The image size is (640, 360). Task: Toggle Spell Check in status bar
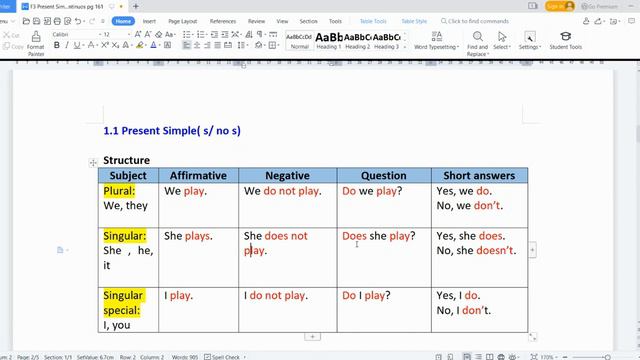222,357
